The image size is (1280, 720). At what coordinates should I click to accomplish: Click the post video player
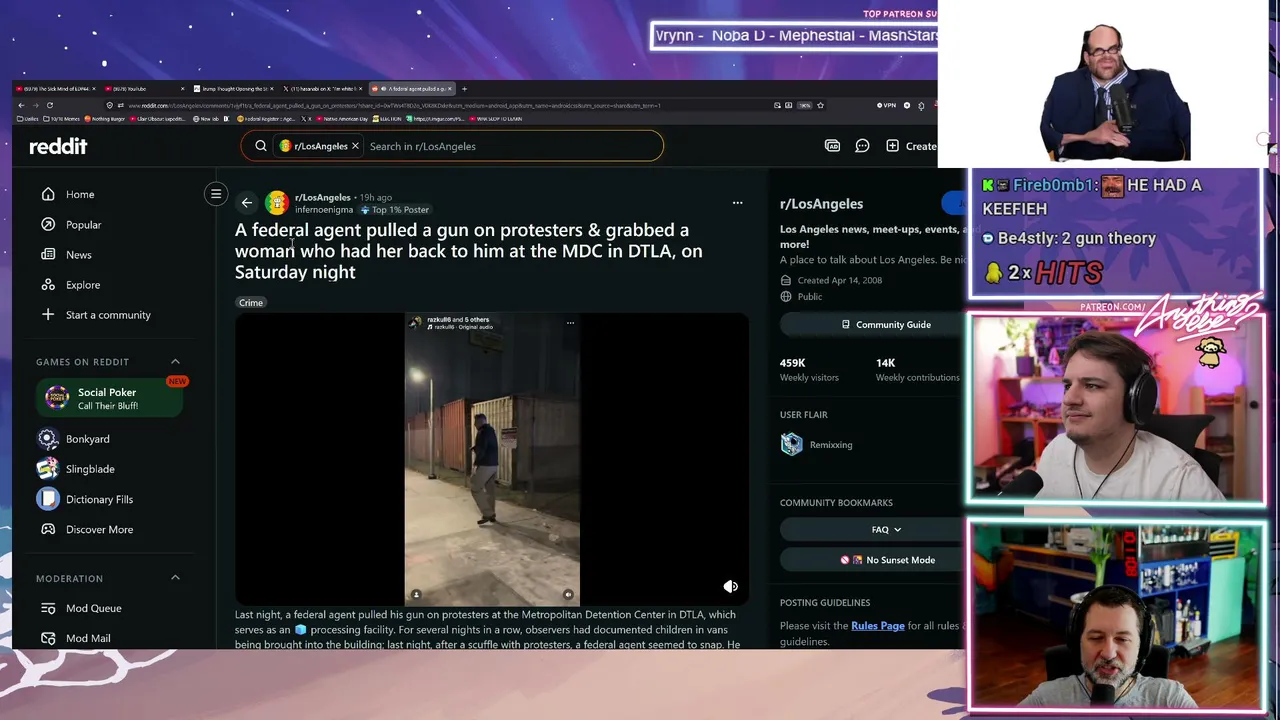492,459
